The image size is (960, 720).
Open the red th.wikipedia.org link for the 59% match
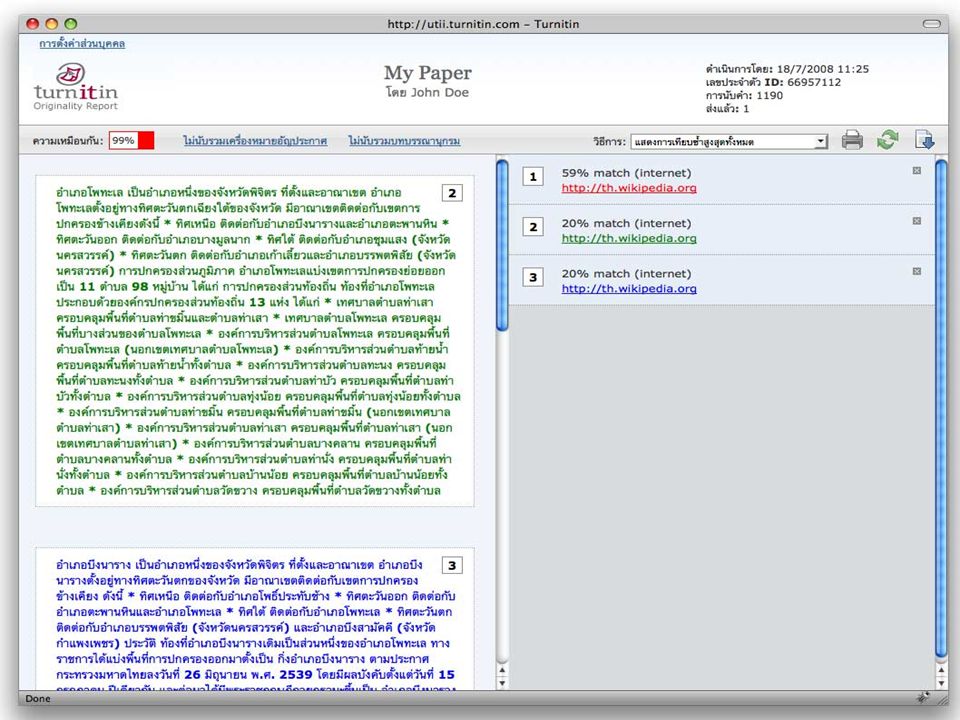629,188
